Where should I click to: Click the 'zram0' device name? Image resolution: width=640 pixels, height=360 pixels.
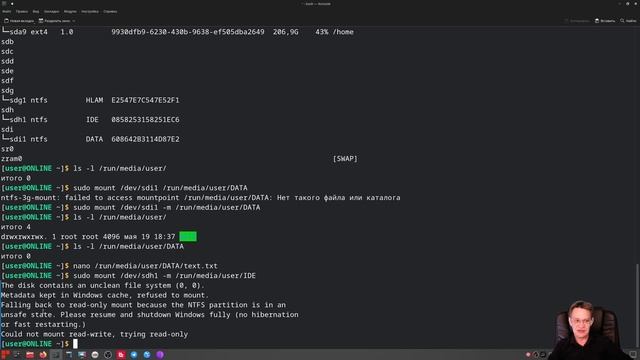coord(11,158)
